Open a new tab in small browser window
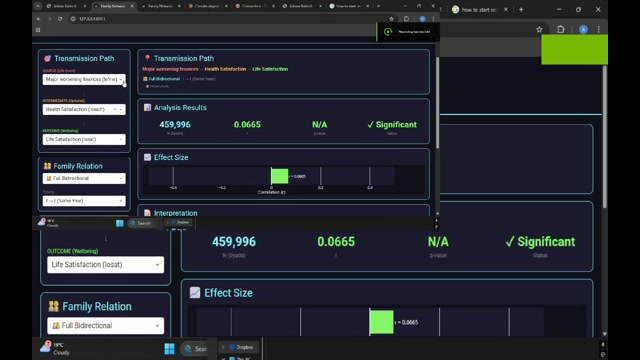 378,6
